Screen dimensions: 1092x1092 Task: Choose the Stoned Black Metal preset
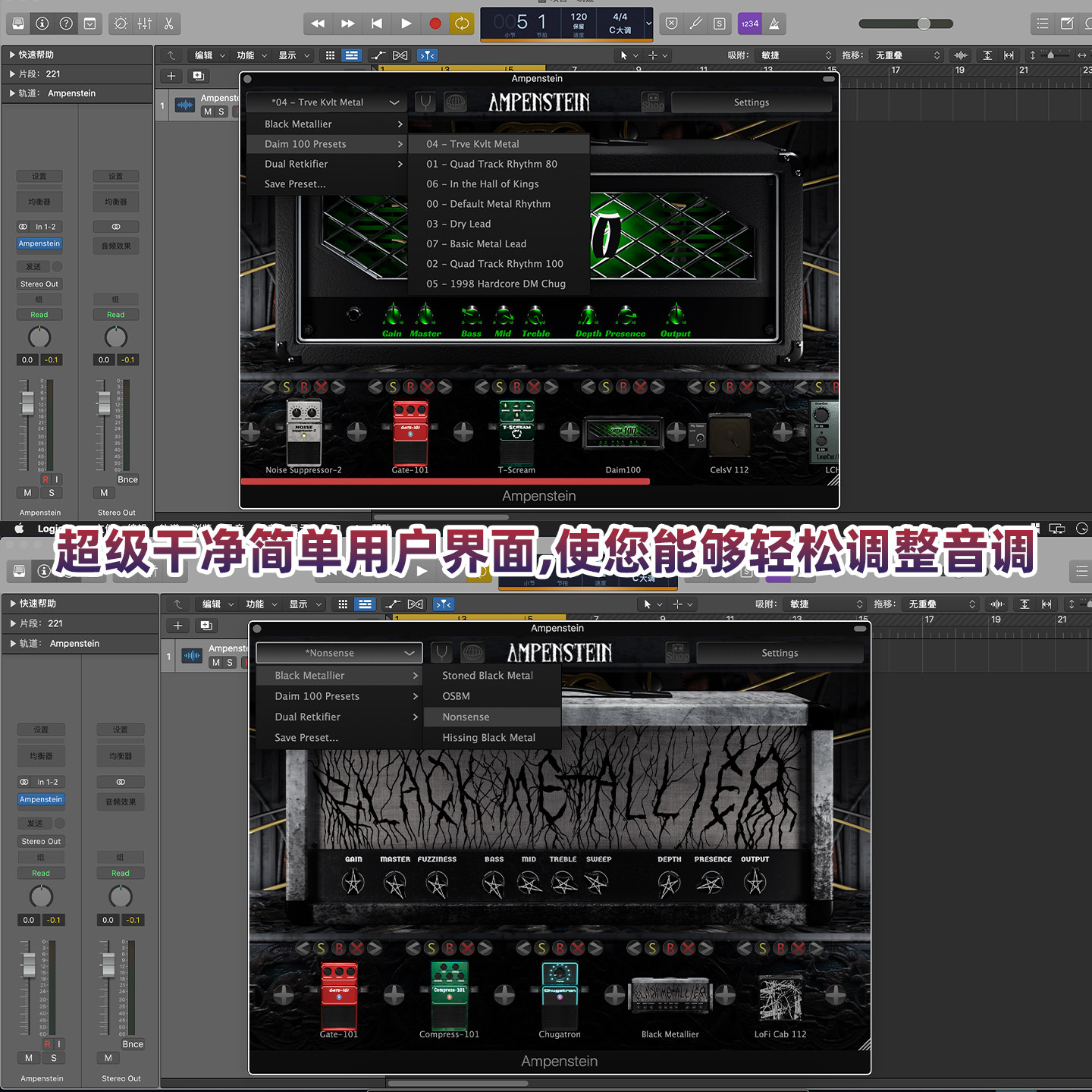[x=492, y=676]
